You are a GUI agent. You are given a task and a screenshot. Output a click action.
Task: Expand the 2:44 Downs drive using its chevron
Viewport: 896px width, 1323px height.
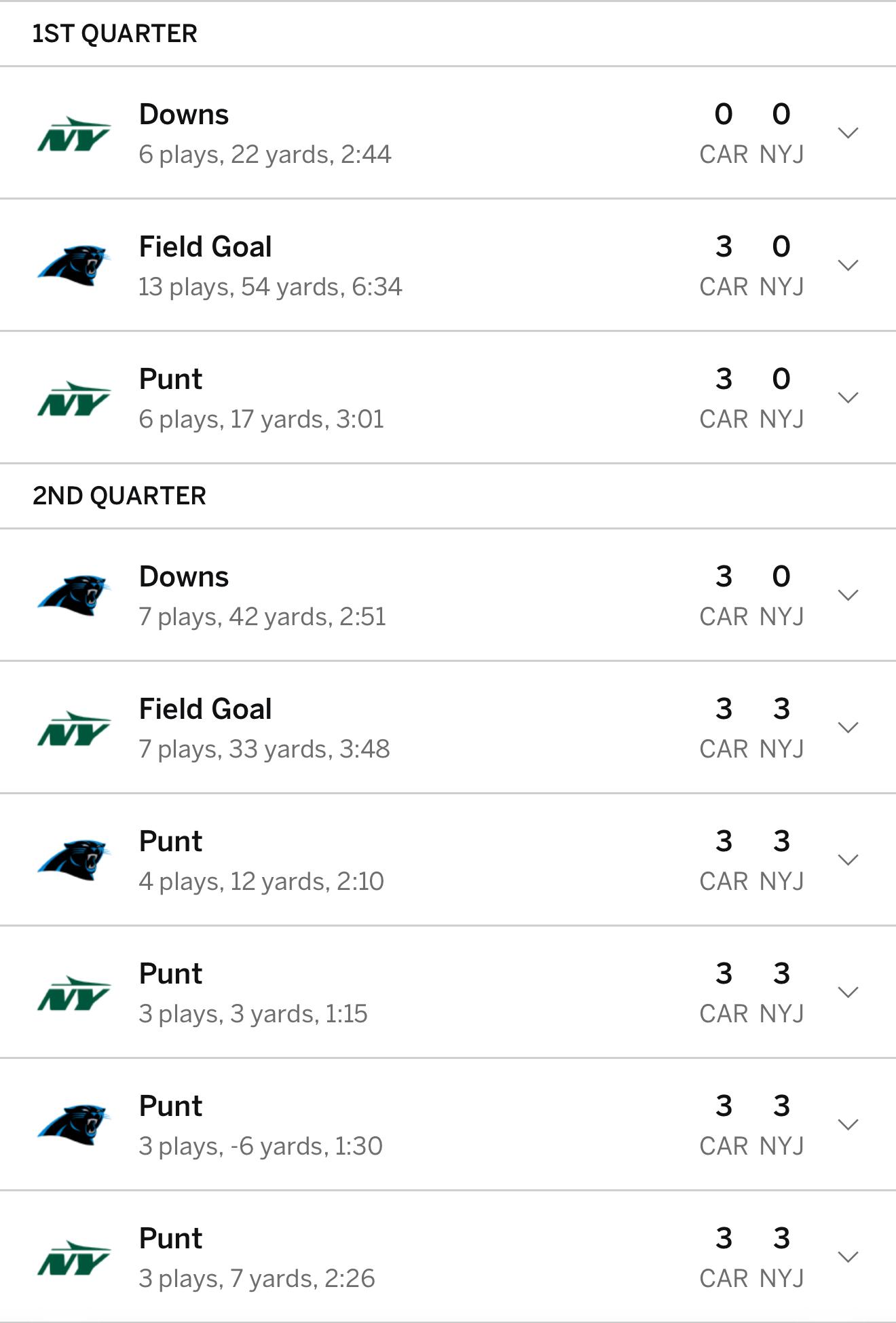848,133
